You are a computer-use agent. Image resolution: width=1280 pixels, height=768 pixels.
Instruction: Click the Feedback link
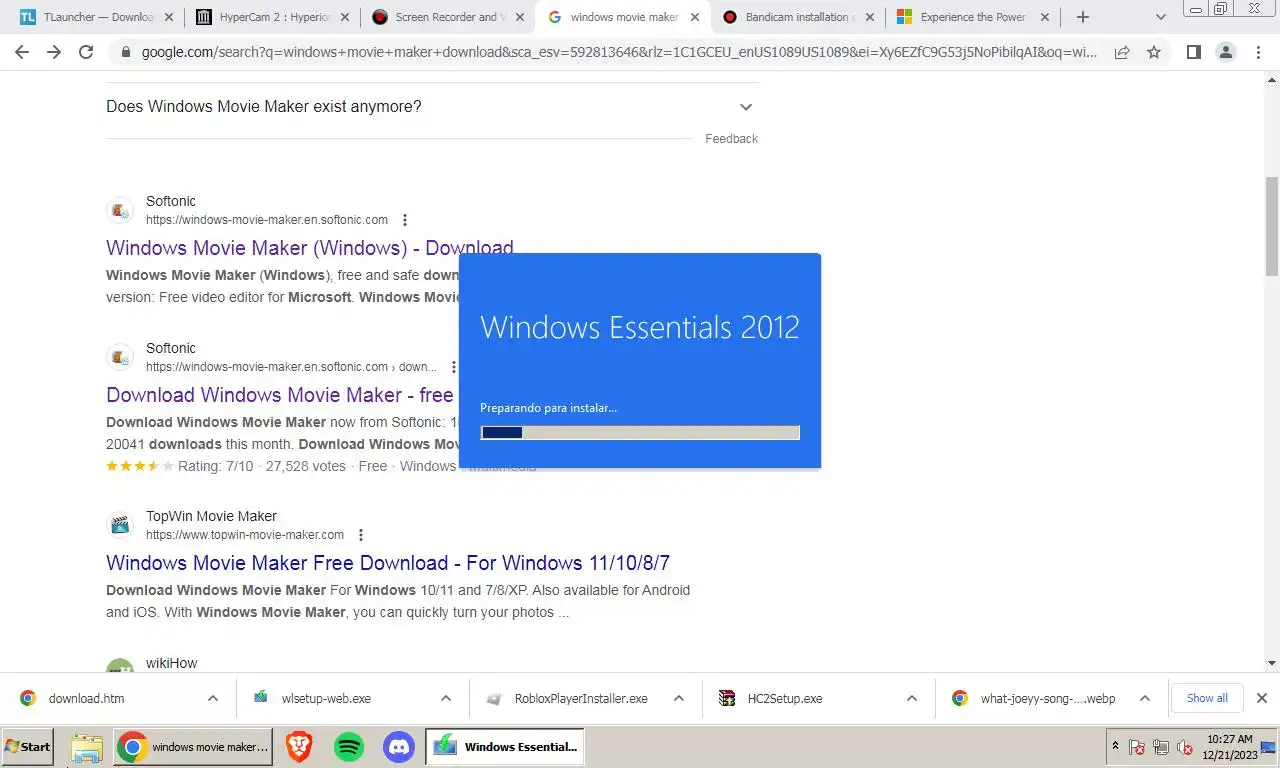pyautogui.click(x=731, y=139)
